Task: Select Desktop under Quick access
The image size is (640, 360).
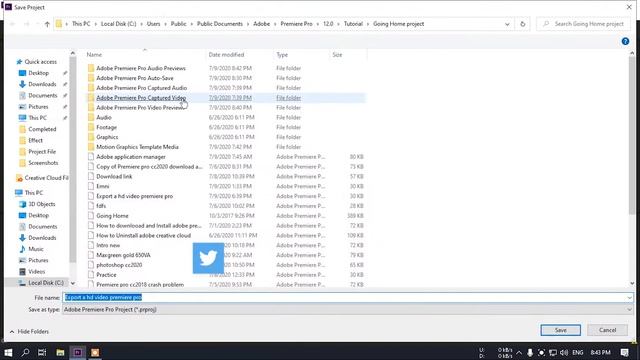Action: tap(38, 73)
